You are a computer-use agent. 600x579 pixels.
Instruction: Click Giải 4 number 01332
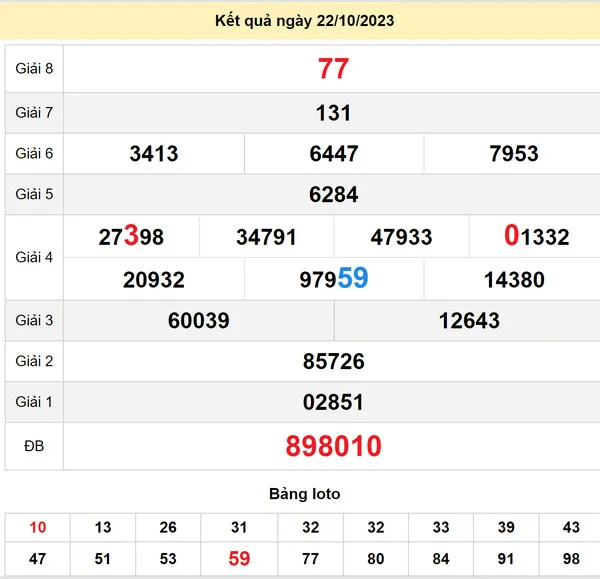536,237
